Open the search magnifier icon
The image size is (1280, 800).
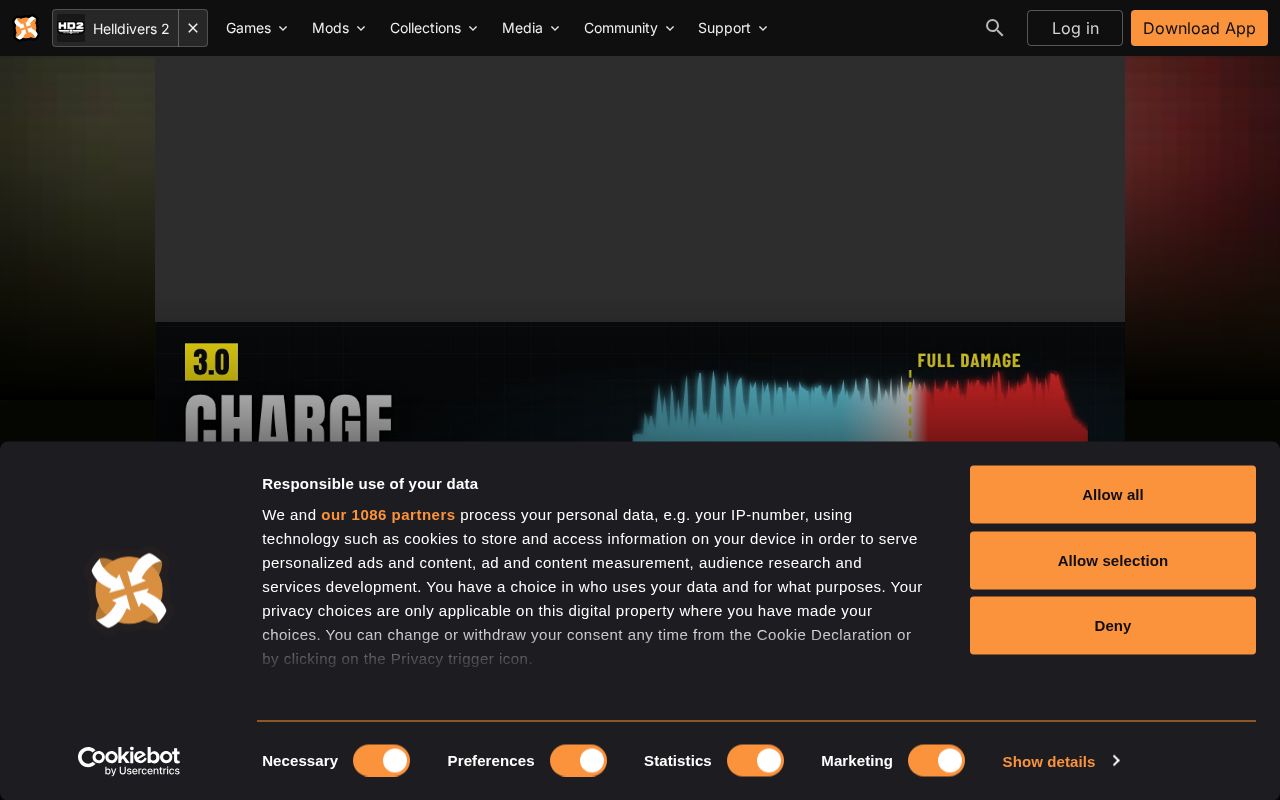[994, 28]
